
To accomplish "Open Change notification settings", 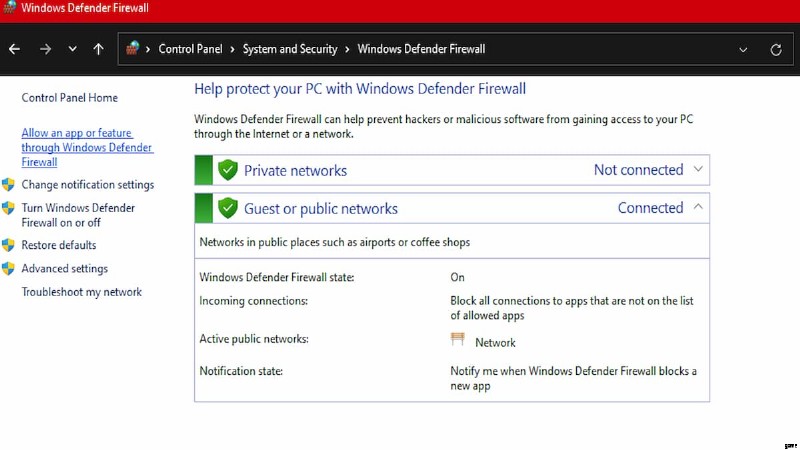I will click(x=88, y=185).
